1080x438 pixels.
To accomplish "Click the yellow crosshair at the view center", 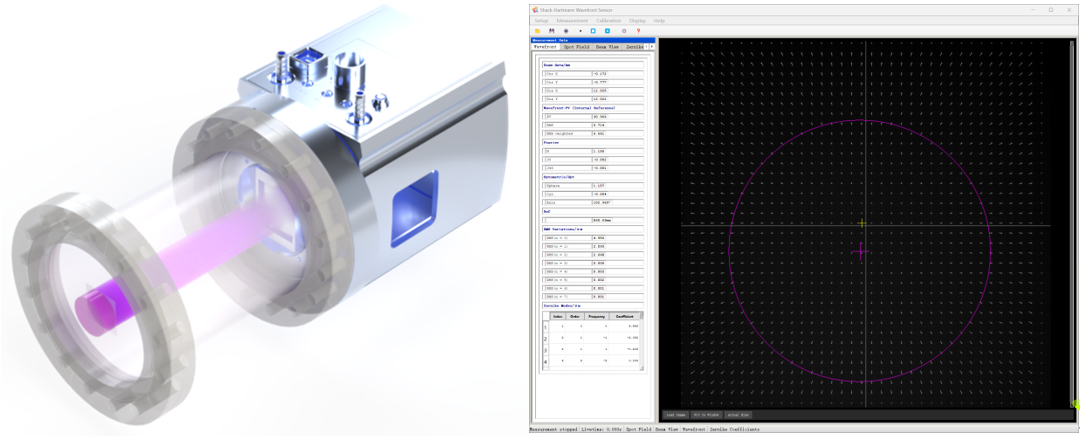I will [862, 224].
